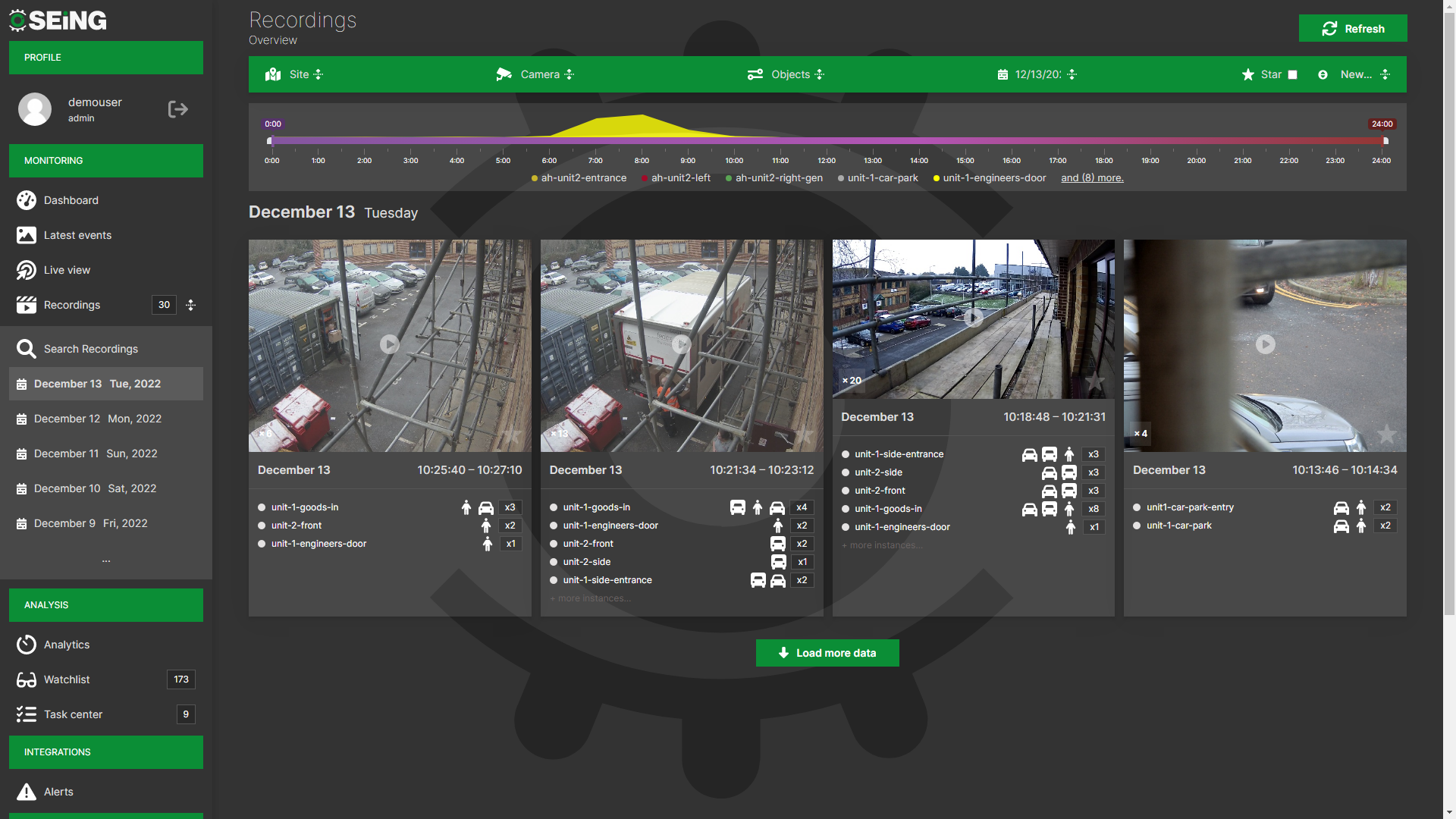The height and width of the screenshot is (819, 1456).
Task: Click the Refresh button
Action: point(1352,29)
